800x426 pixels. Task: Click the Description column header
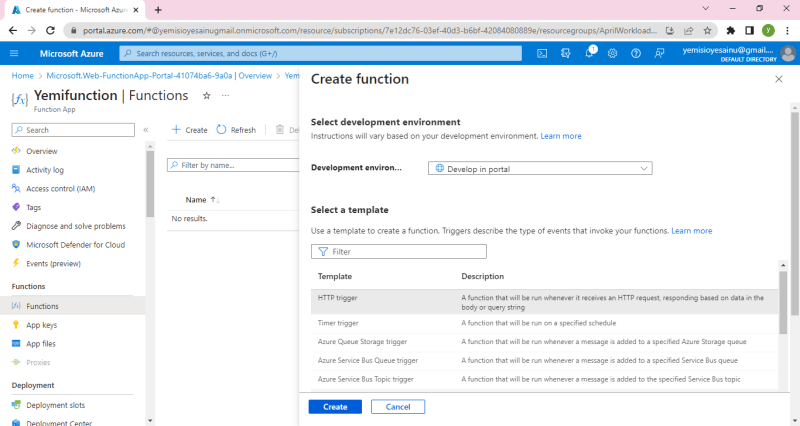[483, 277]
